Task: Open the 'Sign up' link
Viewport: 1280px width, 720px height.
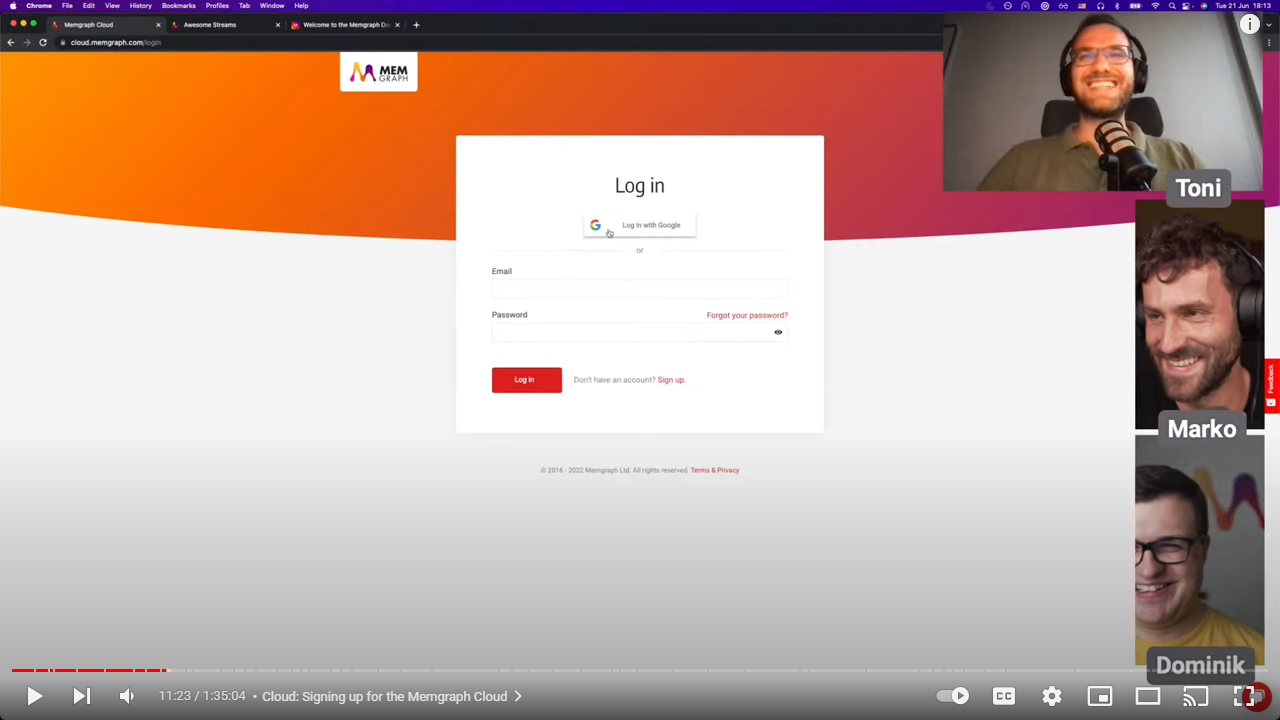Action: (x=671, y=380)
